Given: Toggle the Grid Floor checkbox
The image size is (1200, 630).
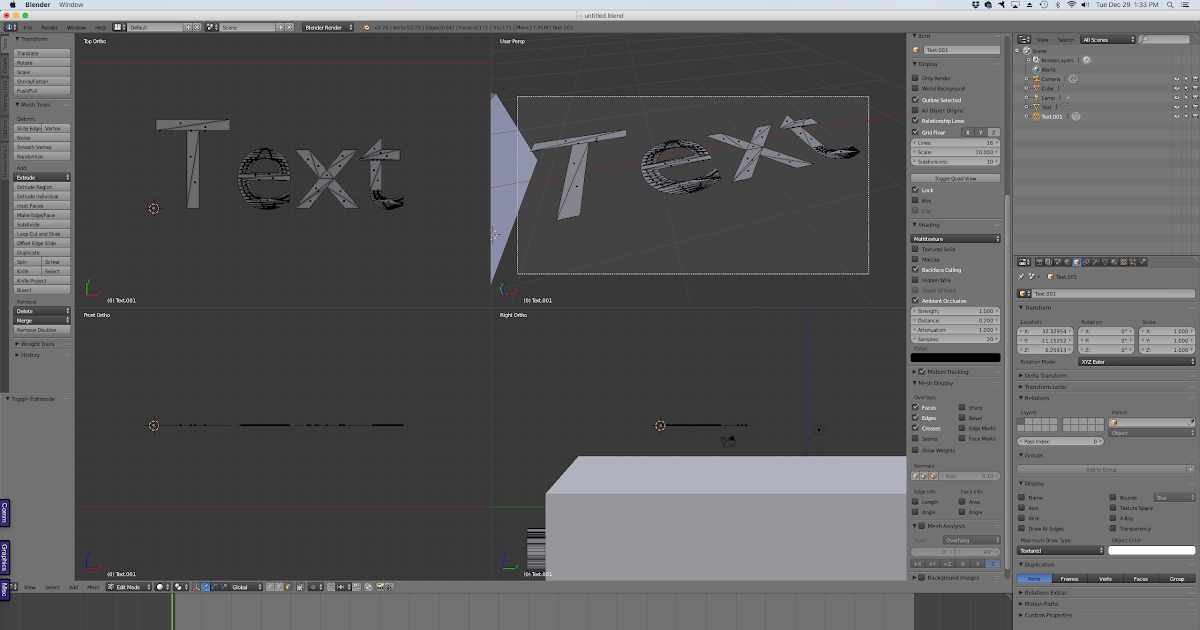Looking at the screenshot, I should coord(915,132).
